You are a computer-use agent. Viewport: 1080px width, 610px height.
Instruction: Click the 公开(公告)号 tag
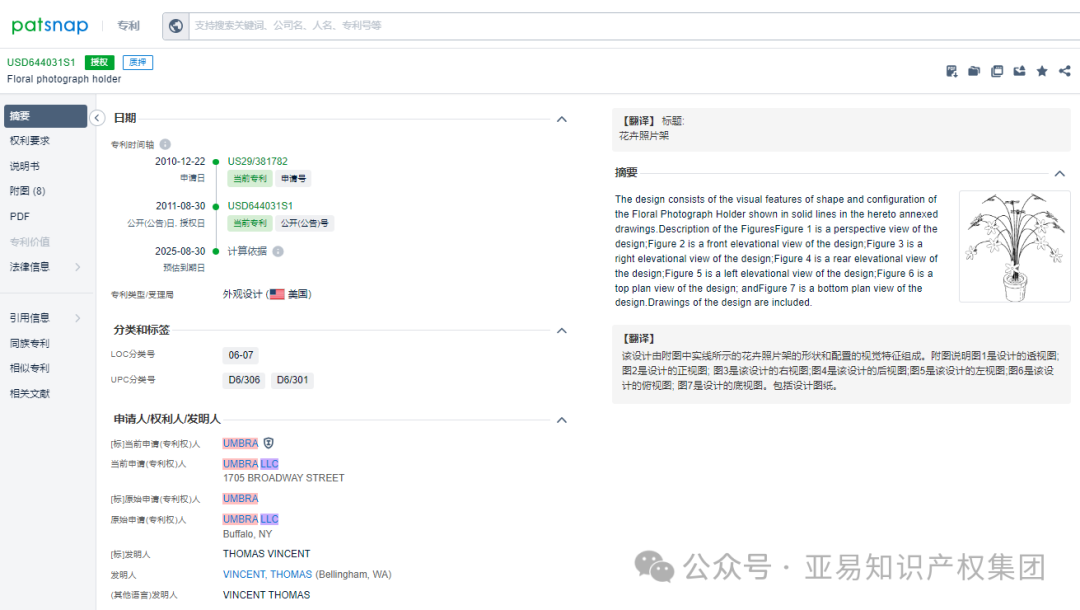pyautogui.click(x=304, y=223)
